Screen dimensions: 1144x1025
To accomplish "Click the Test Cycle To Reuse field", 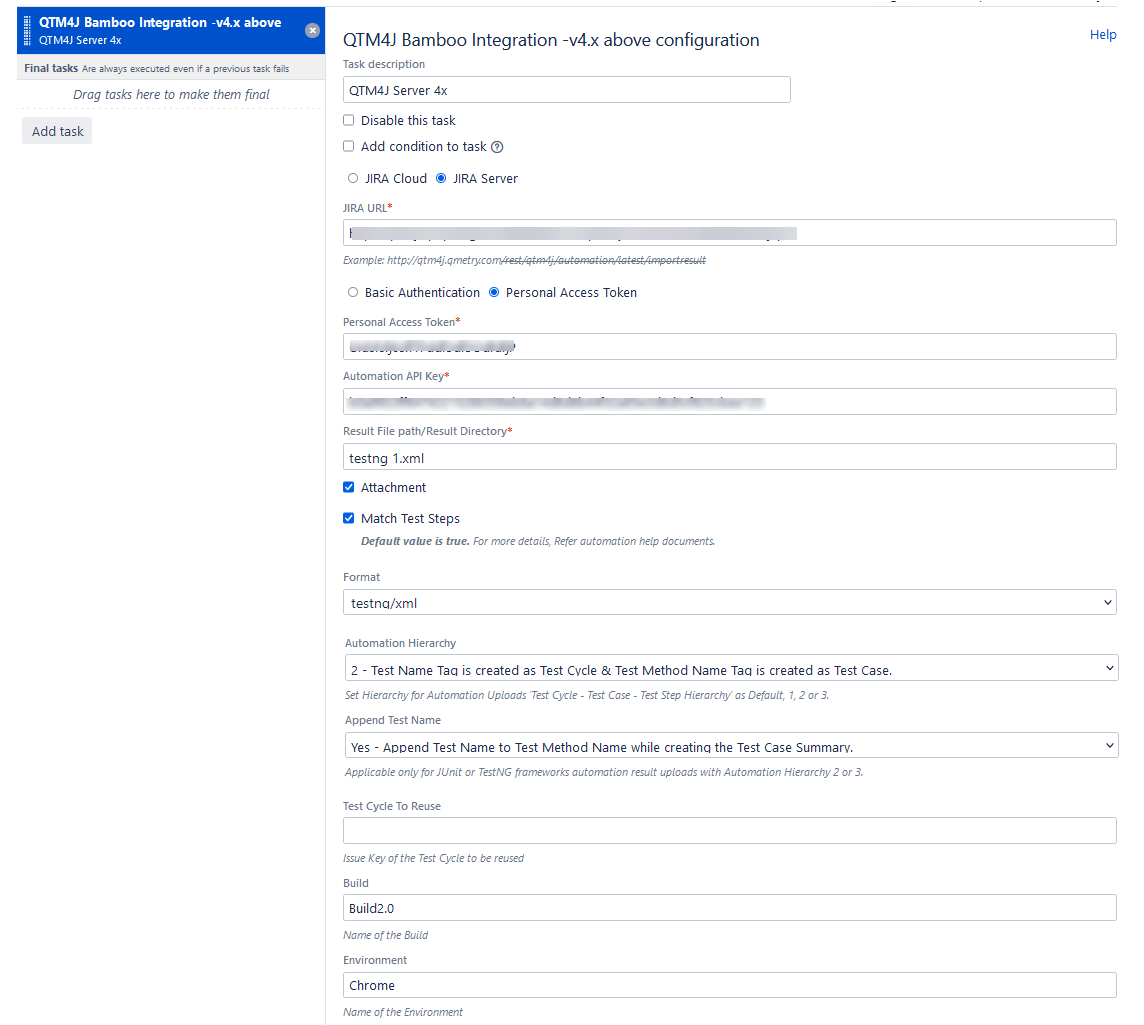I will click(x=730, y=830).
